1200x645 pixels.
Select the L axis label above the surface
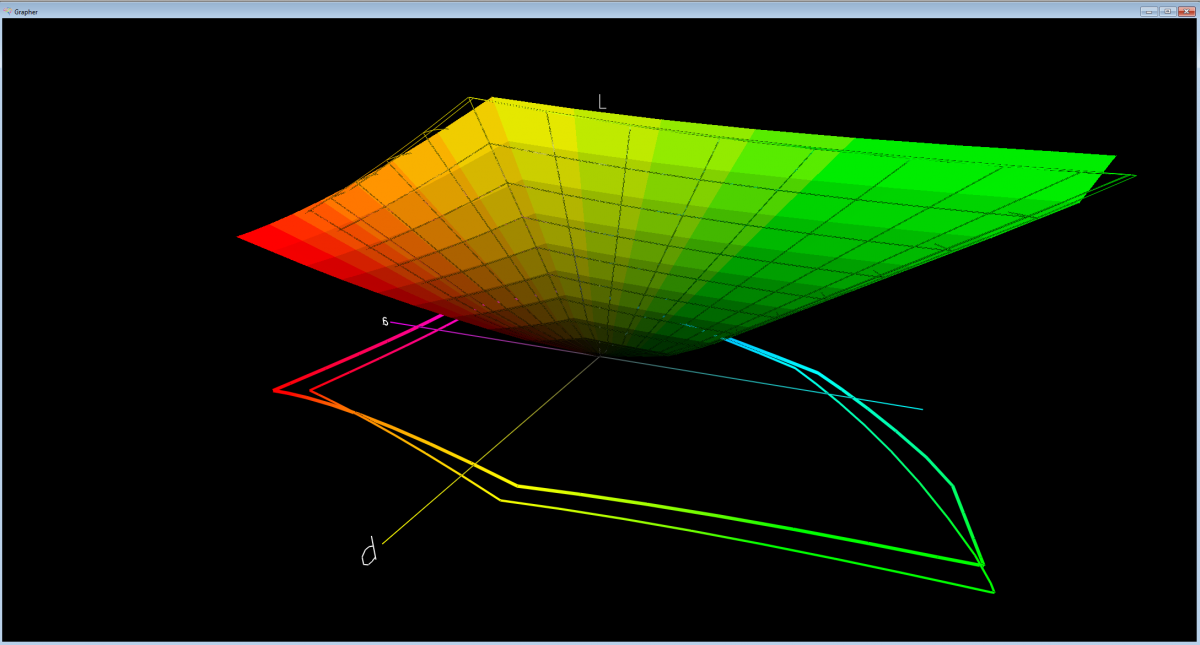pyautogui.click(x=602, y=101)
